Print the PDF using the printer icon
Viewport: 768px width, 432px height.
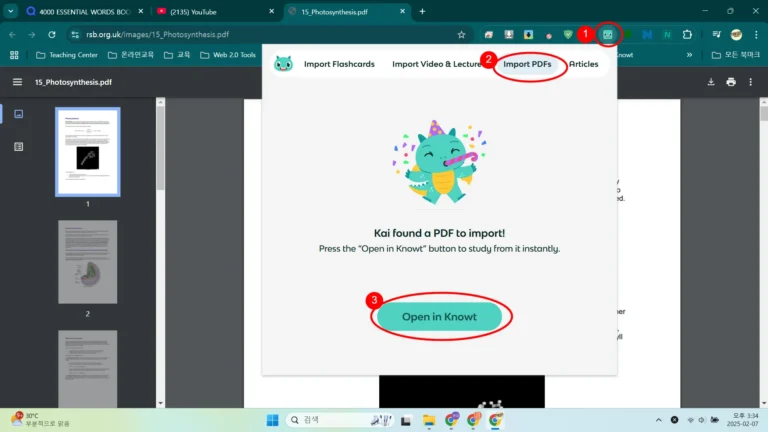(x=731, y=82)
